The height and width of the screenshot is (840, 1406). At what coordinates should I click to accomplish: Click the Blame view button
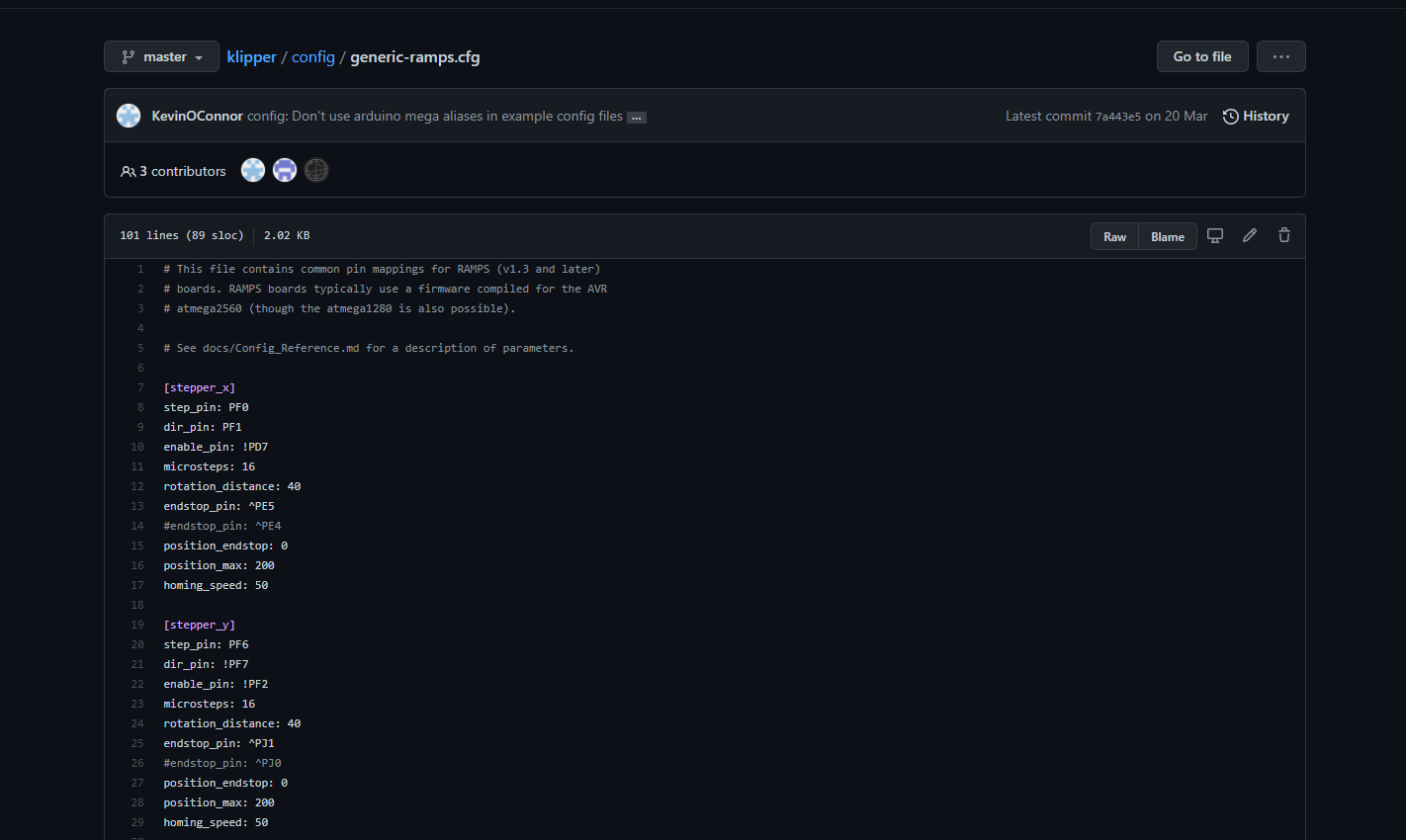pos(1168,236)
